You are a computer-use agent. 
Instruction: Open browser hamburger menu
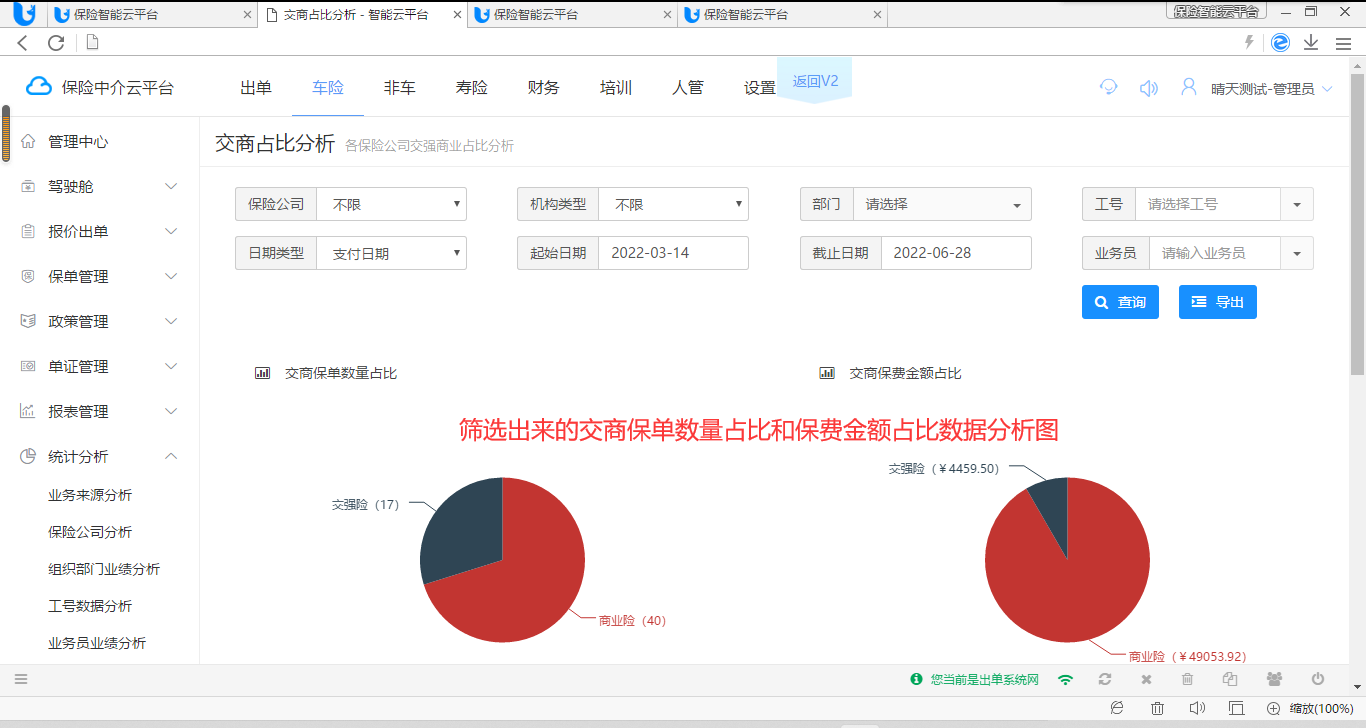(x=1343, y=43)
